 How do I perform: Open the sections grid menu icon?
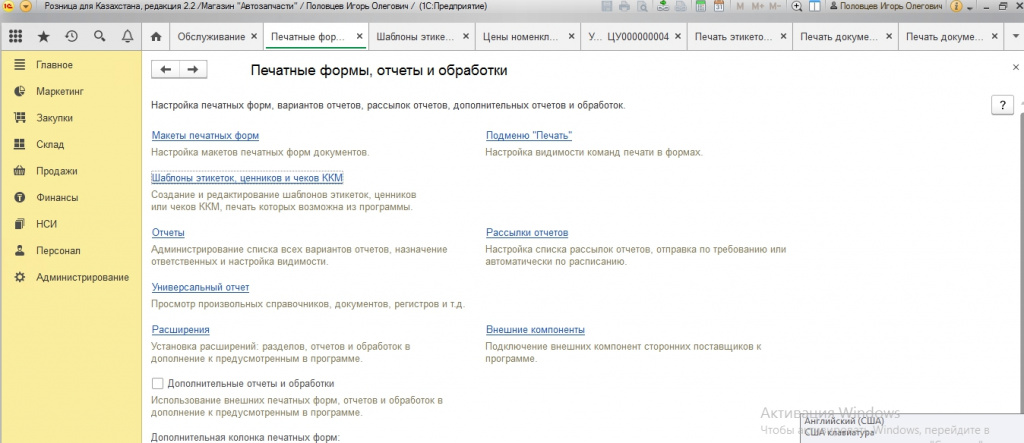click(16, 37)
